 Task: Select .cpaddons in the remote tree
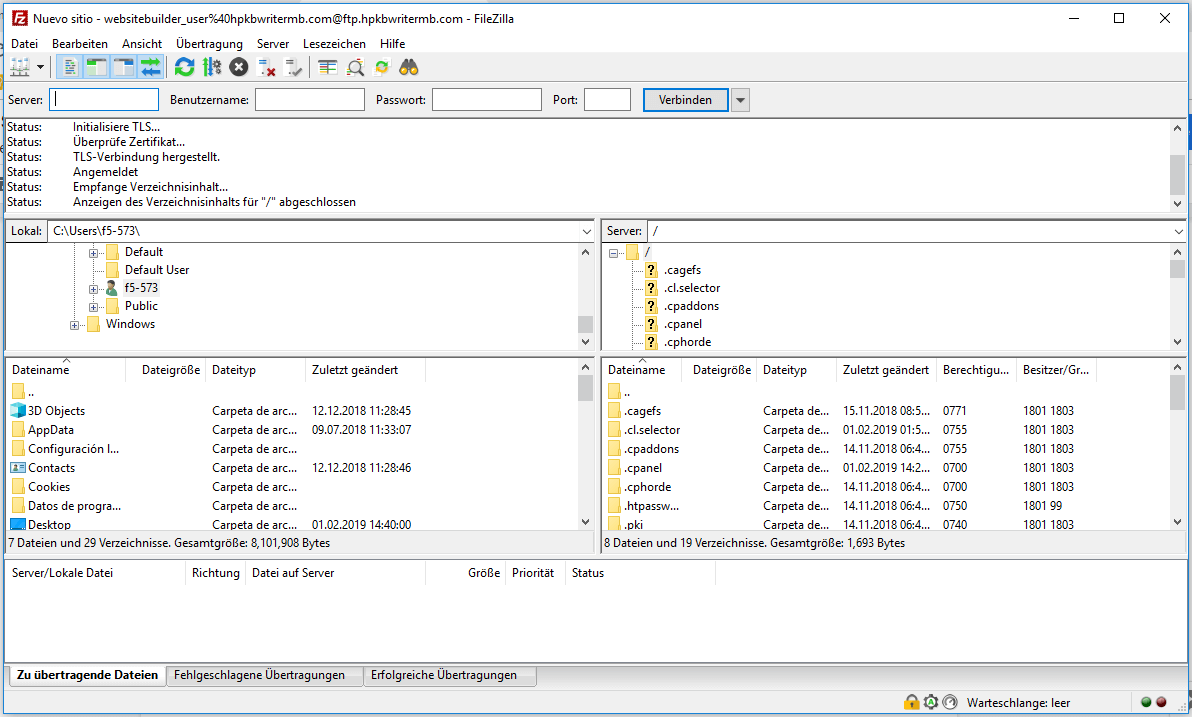tap(691, 306)
